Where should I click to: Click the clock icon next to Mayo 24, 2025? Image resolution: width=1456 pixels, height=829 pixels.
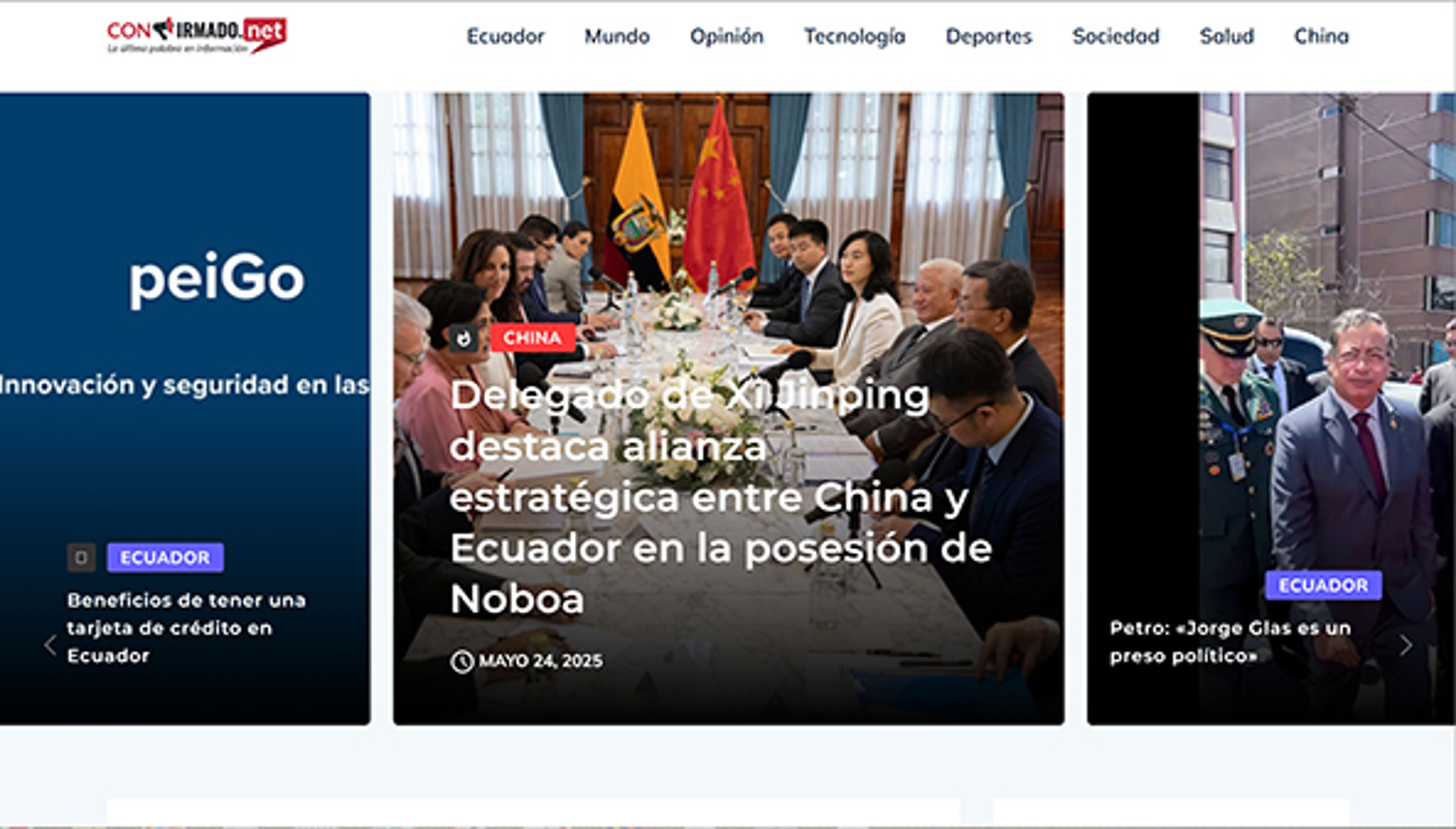(x=462, y=662)
